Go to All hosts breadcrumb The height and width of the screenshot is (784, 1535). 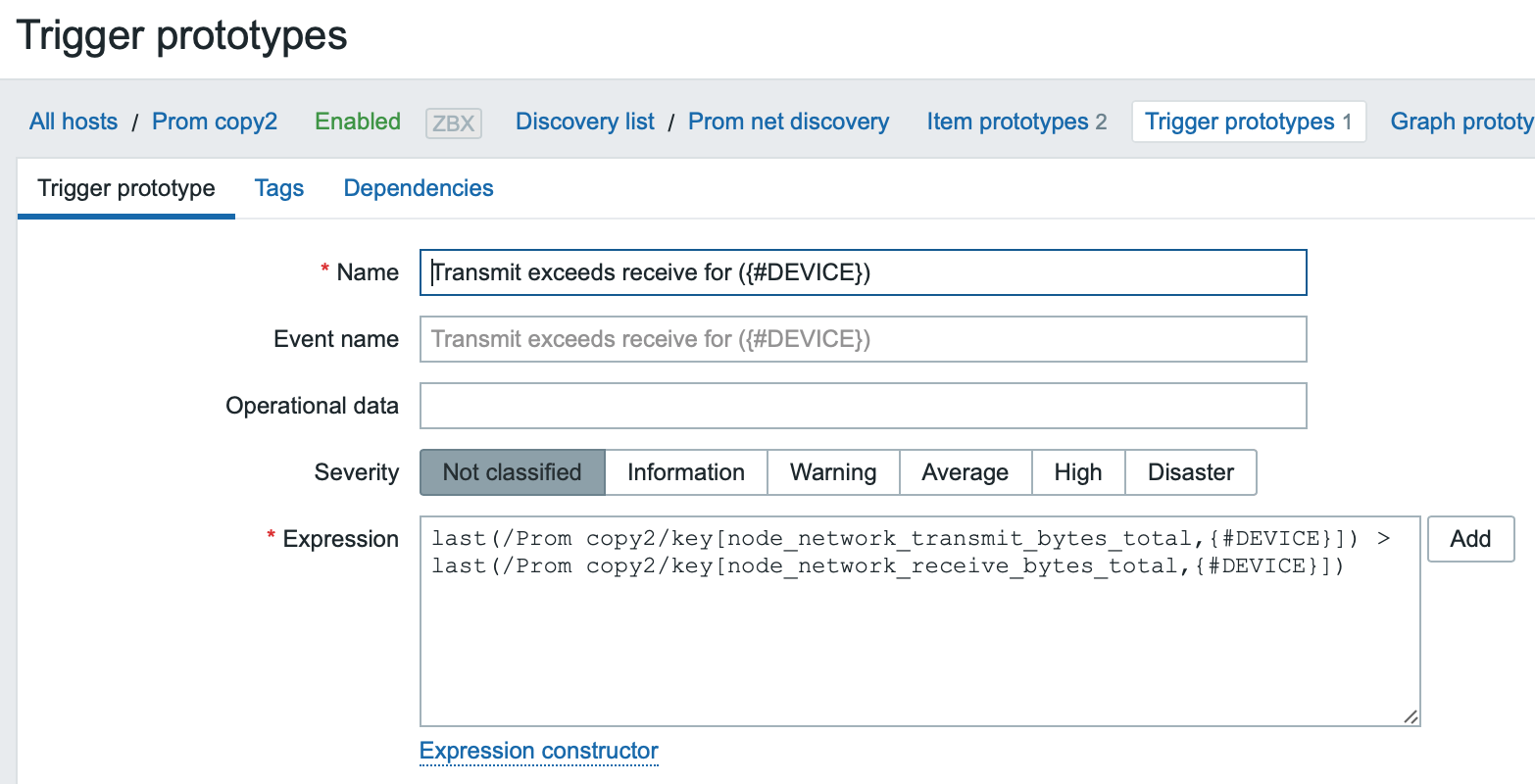(74, 122)
